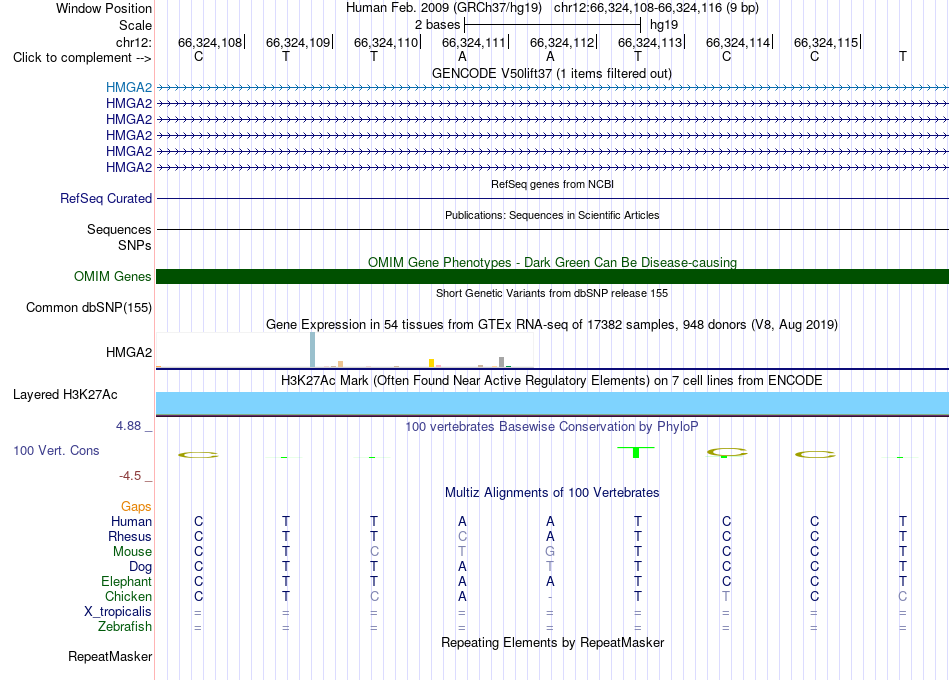Click the Mouse alignment row label
The height and width of the screenshot is (680, 950).
coord(132,552)
